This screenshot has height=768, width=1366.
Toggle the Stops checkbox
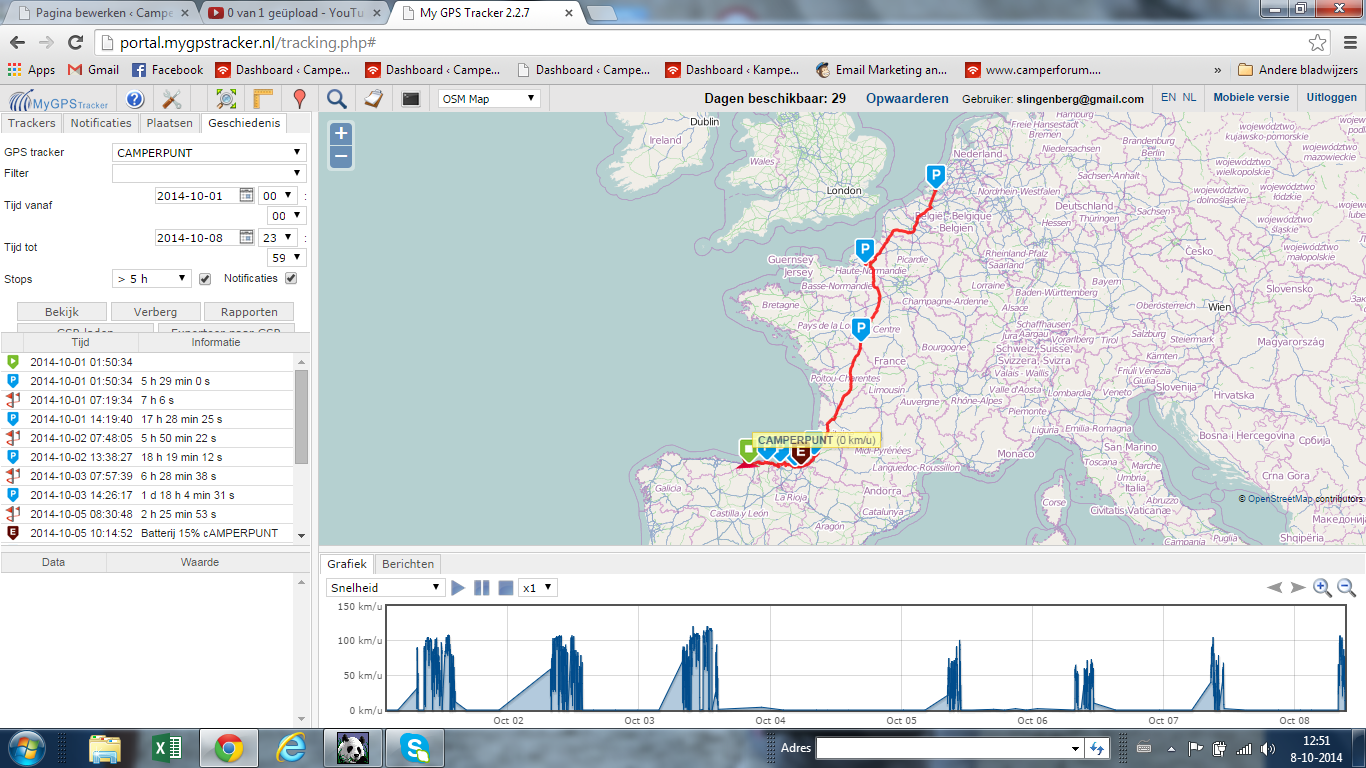(x=205, y=279)
